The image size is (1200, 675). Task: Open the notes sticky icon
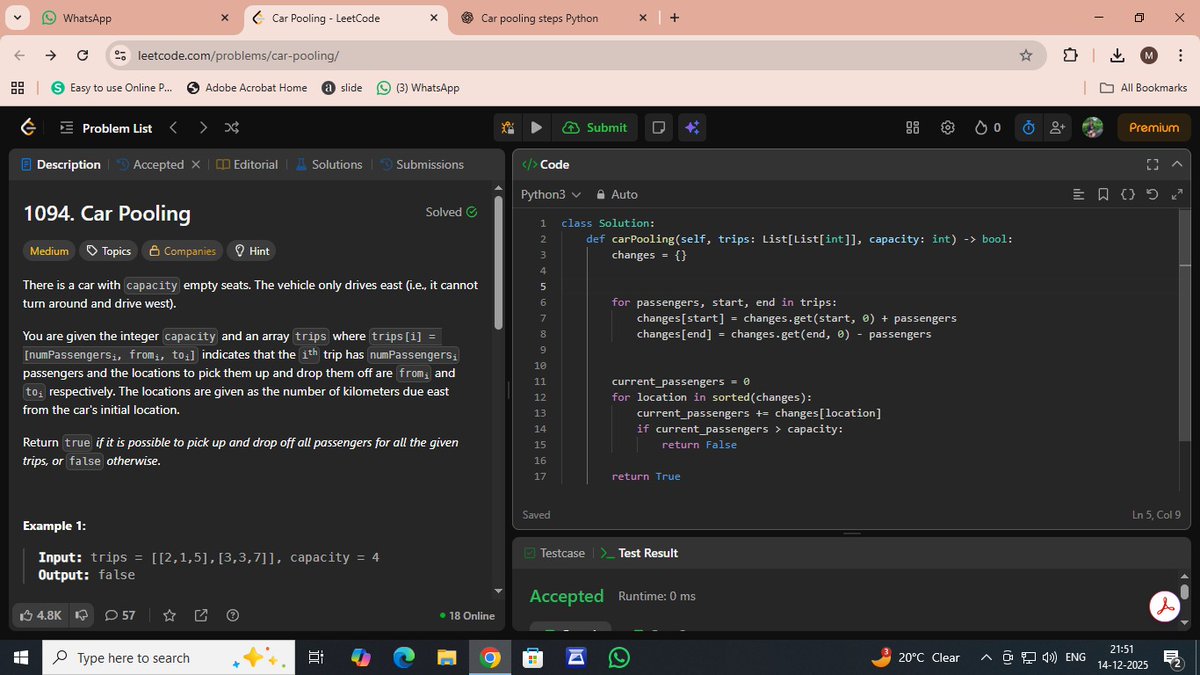coord(658,127)
